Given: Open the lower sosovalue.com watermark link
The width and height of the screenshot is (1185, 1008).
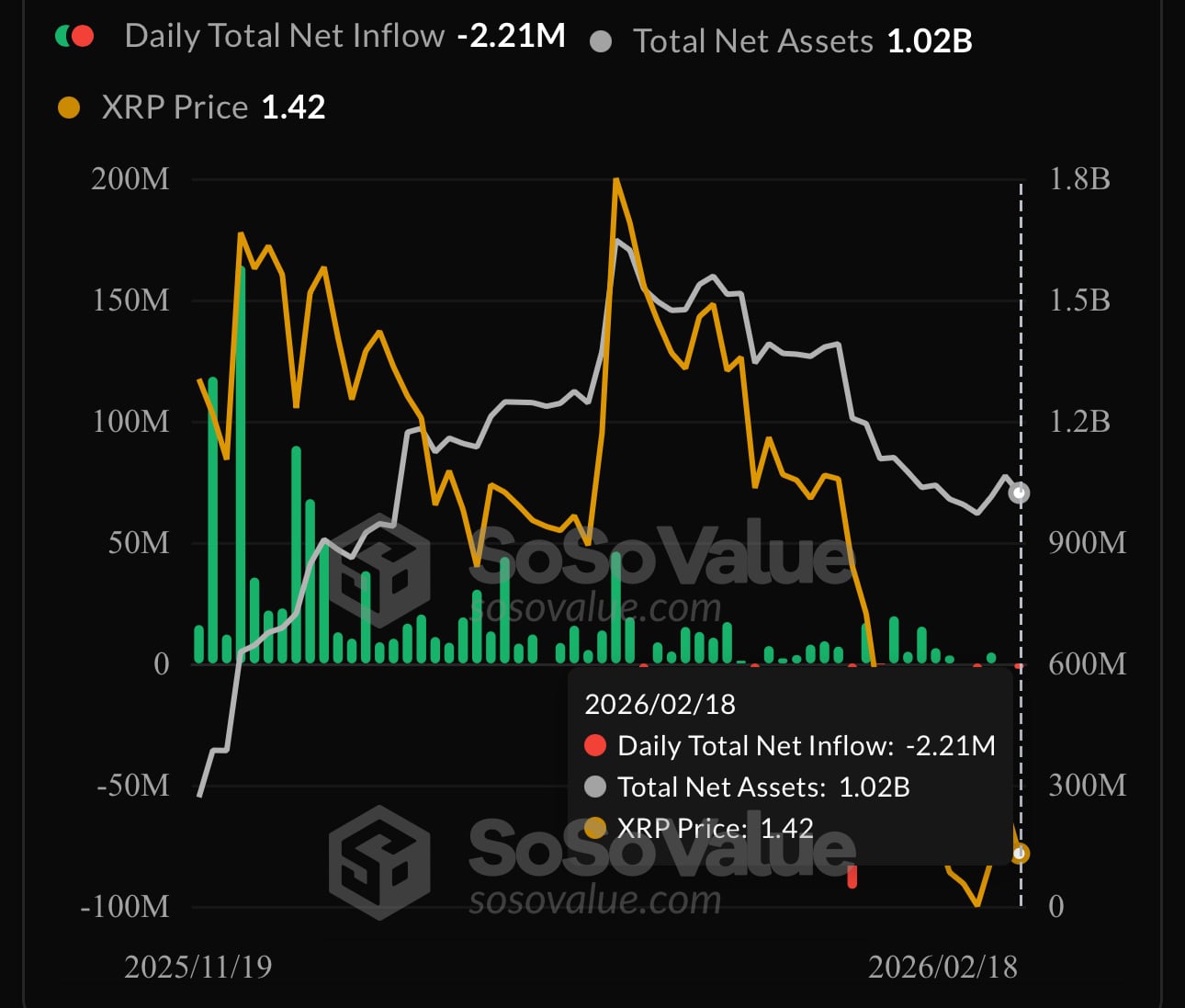Looking at the screenshot, I should (x=594, y=900).
